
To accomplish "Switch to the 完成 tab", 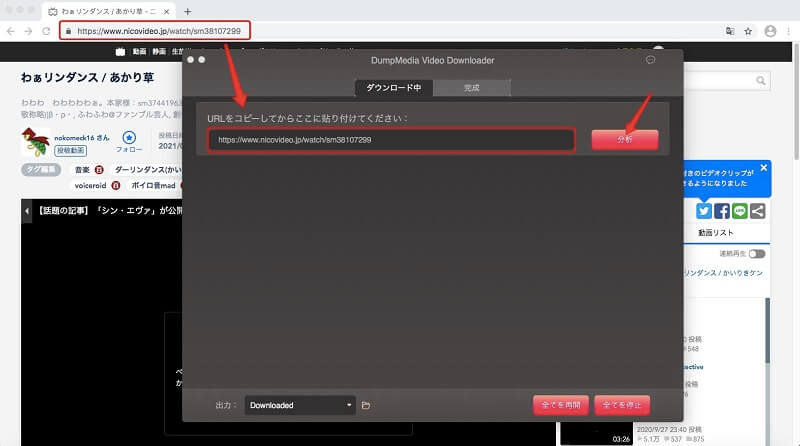I will (x=471, y=88).
